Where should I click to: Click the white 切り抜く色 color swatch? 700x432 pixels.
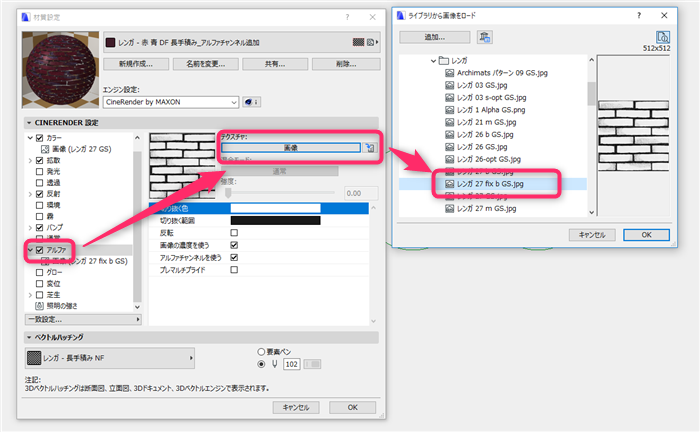[x=275, y=208]
